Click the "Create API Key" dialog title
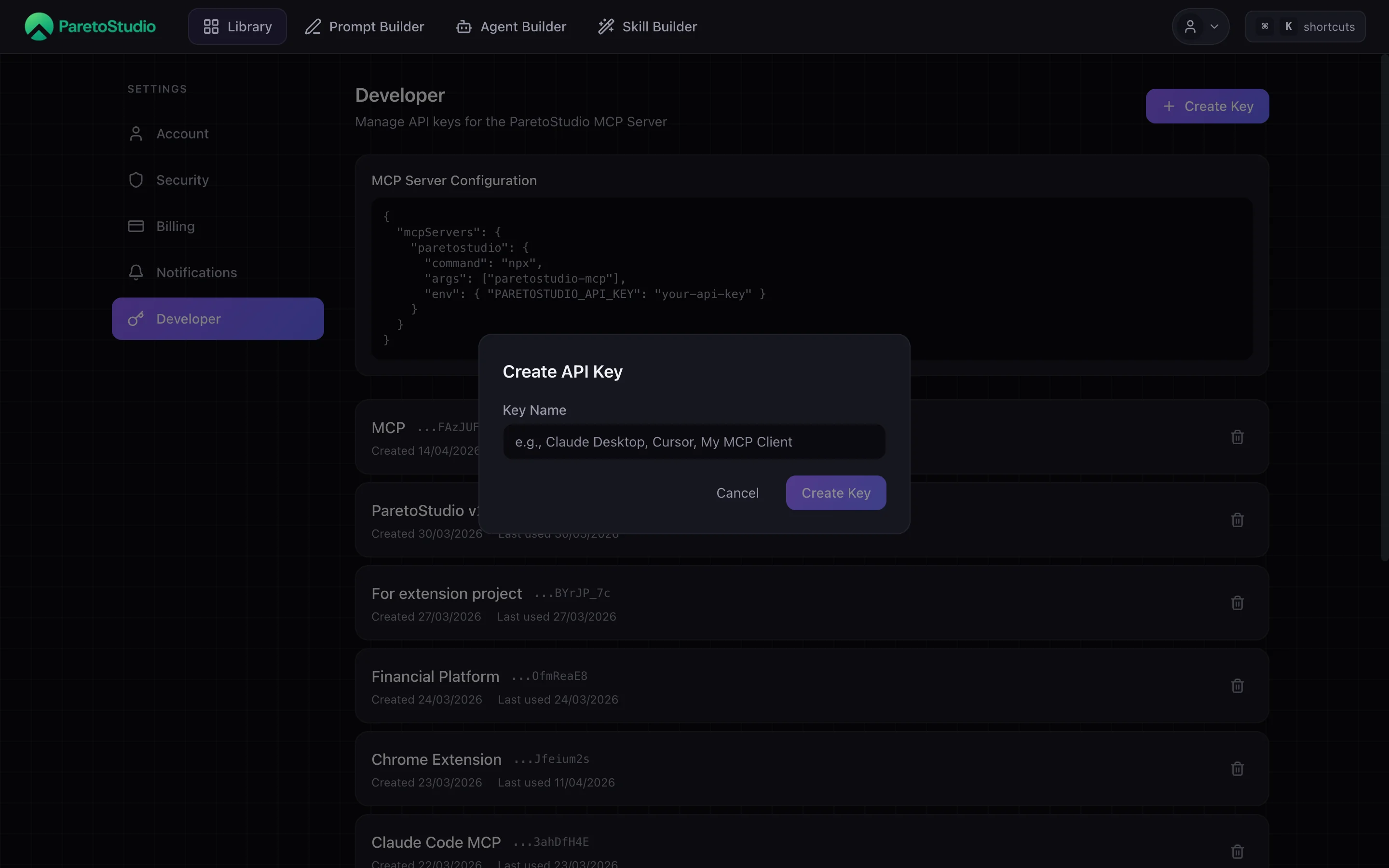 coord(562,372)
